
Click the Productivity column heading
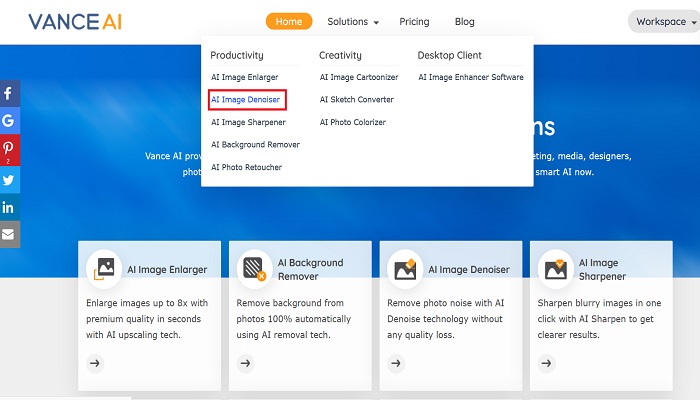pos(237,55)
